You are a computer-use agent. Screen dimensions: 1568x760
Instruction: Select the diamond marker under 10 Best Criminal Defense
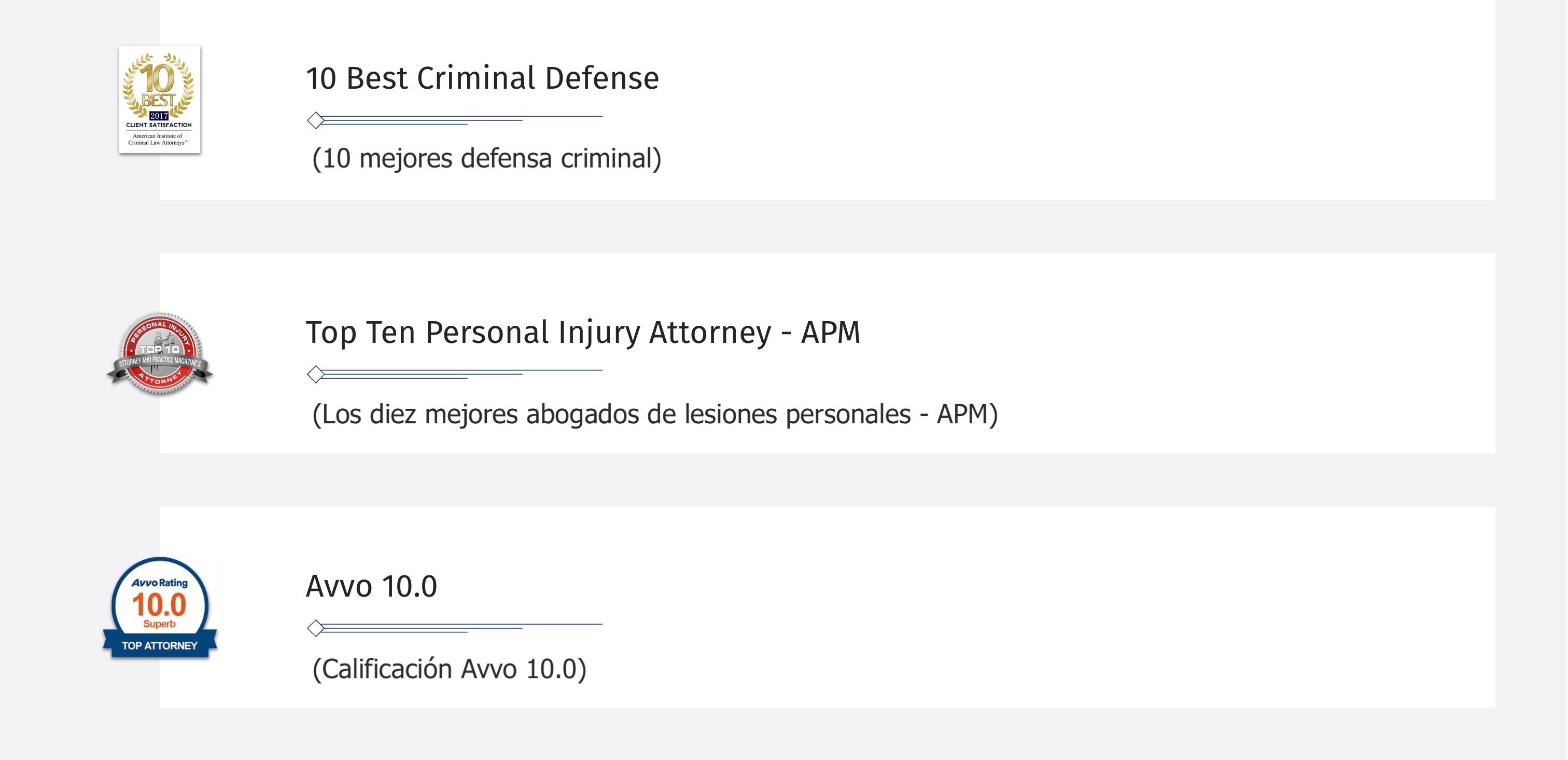315,120
